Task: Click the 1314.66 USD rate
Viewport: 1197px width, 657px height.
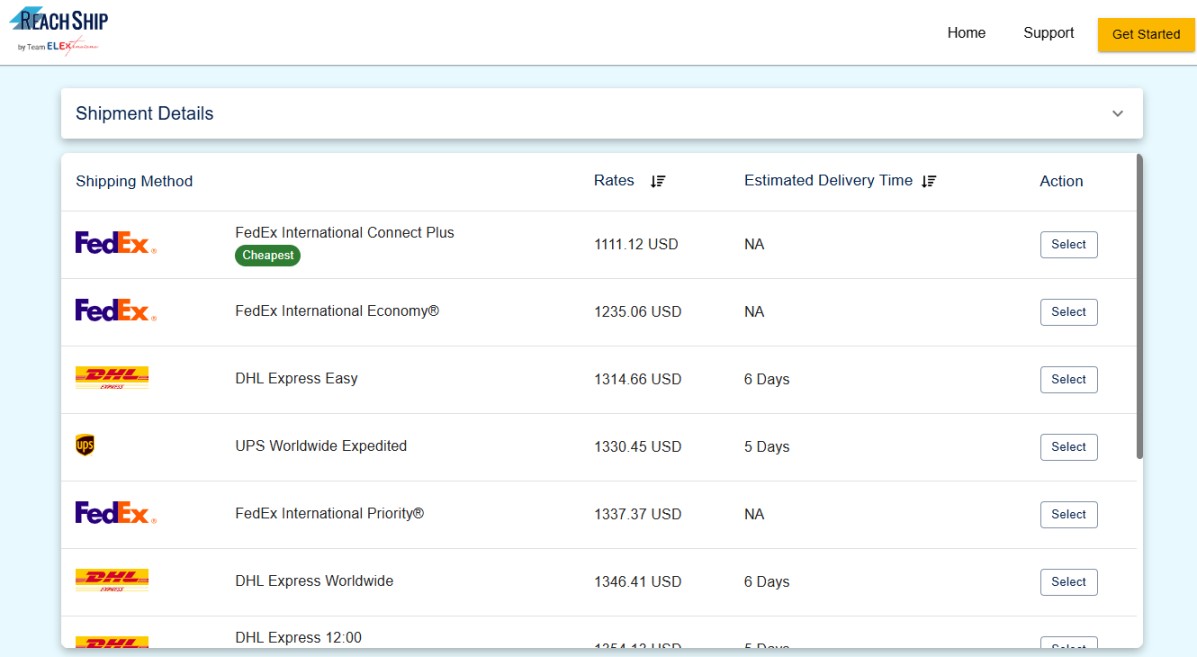Action: [x=637, y=379]
